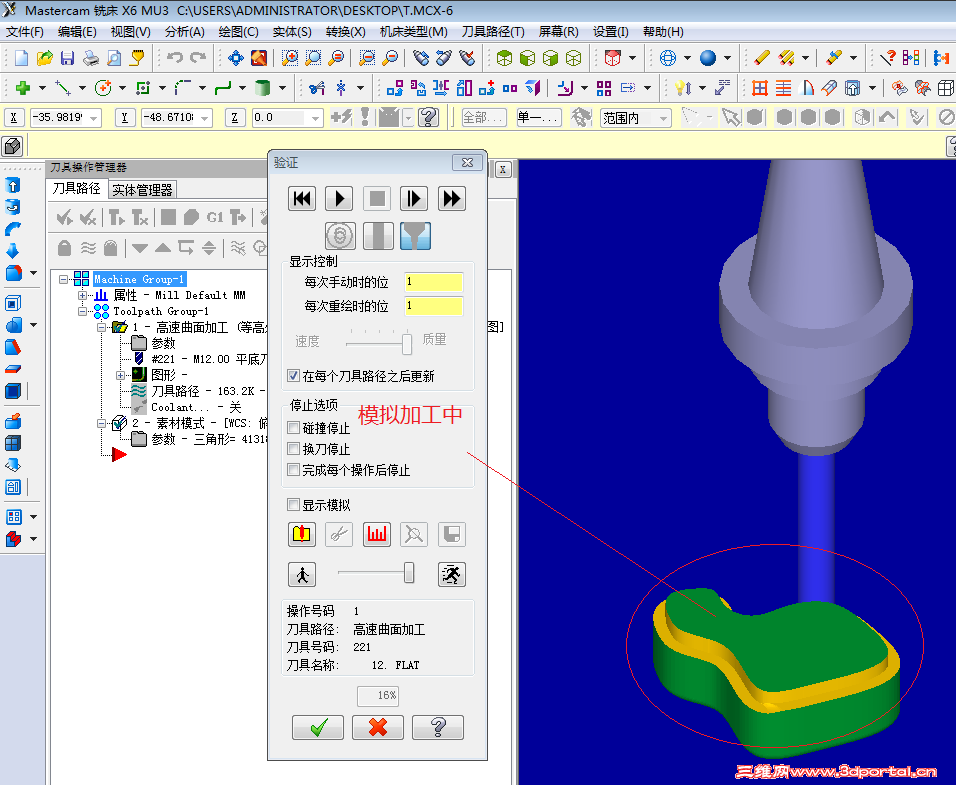Open a file with the folder icon
Screen dimensions: 956x785
(45, 58)
